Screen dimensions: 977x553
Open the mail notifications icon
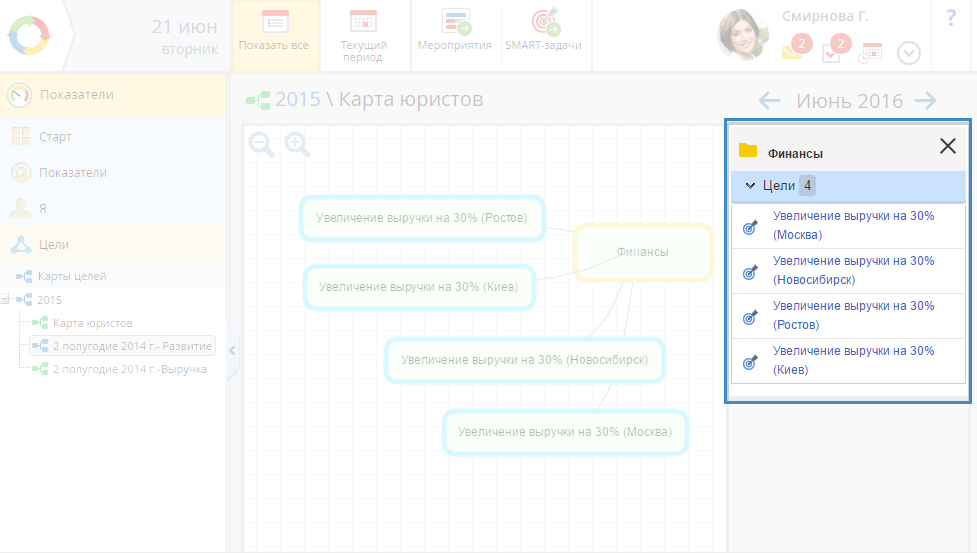pyautogui.click(x=794, y=51)
